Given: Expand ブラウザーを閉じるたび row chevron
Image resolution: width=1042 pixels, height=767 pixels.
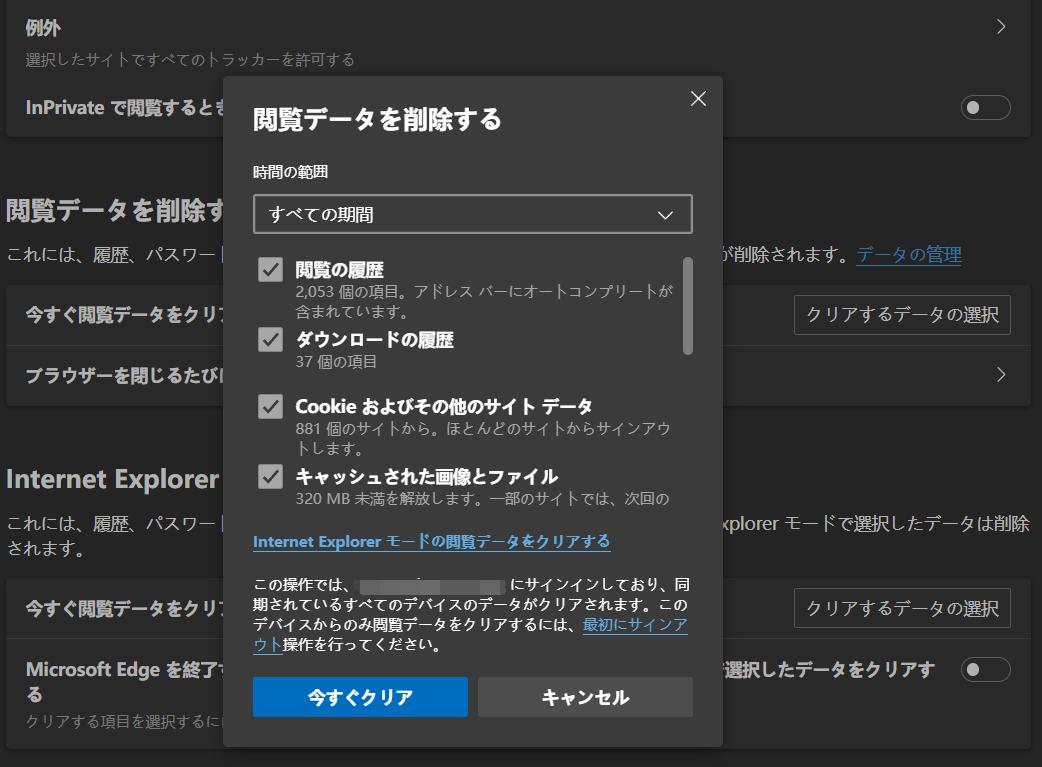Looking at the screenshot, I should click(x=1001, y=375).
